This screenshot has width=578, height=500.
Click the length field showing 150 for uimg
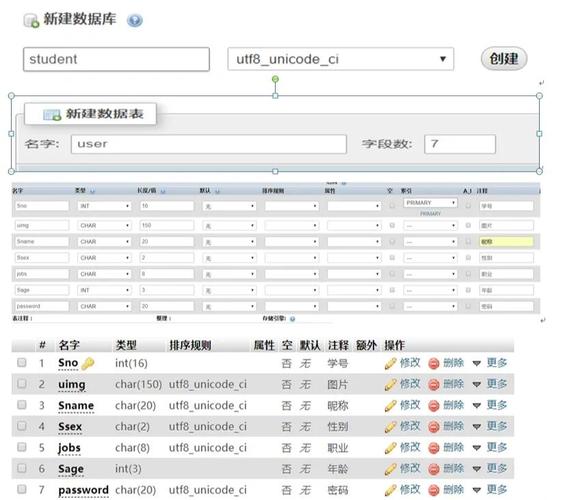pos(167,225)
